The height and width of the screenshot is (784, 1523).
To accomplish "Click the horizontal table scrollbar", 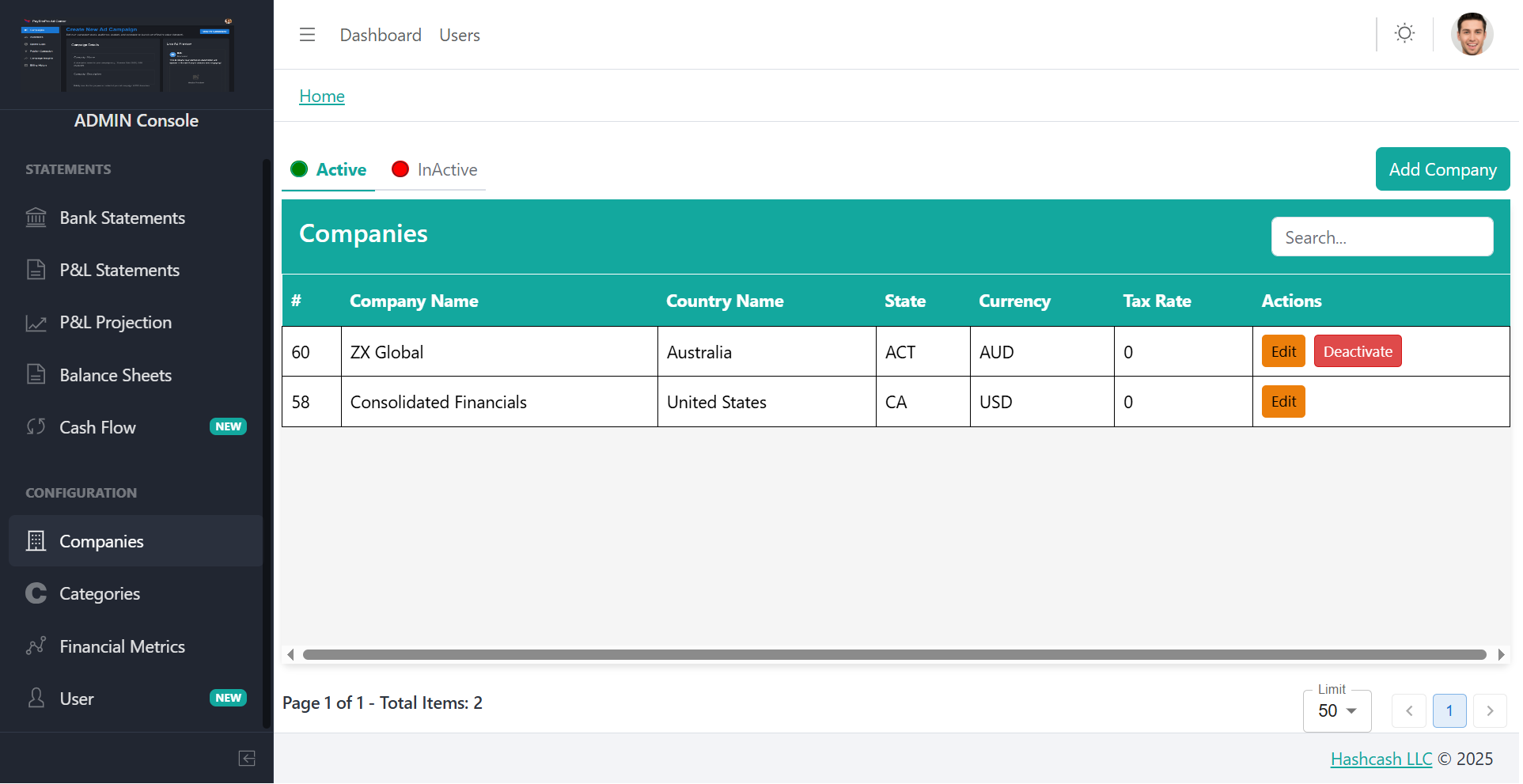I will tap(894, 655).
